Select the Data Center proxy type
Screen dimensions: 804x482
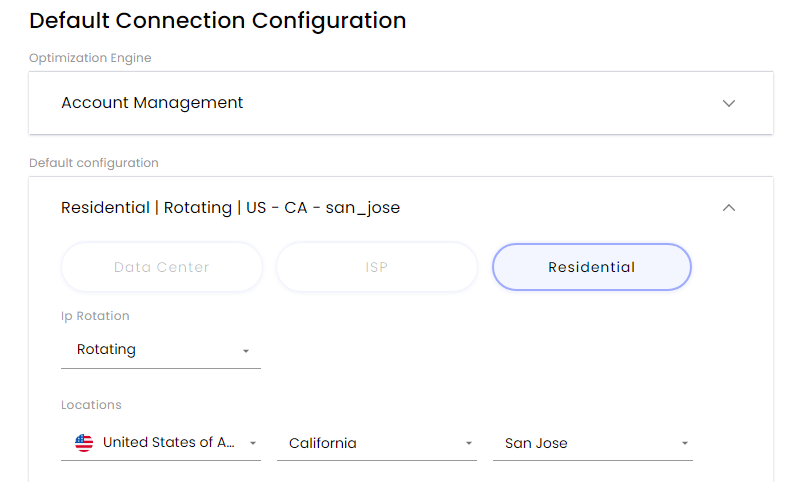[x=162, y=267]
